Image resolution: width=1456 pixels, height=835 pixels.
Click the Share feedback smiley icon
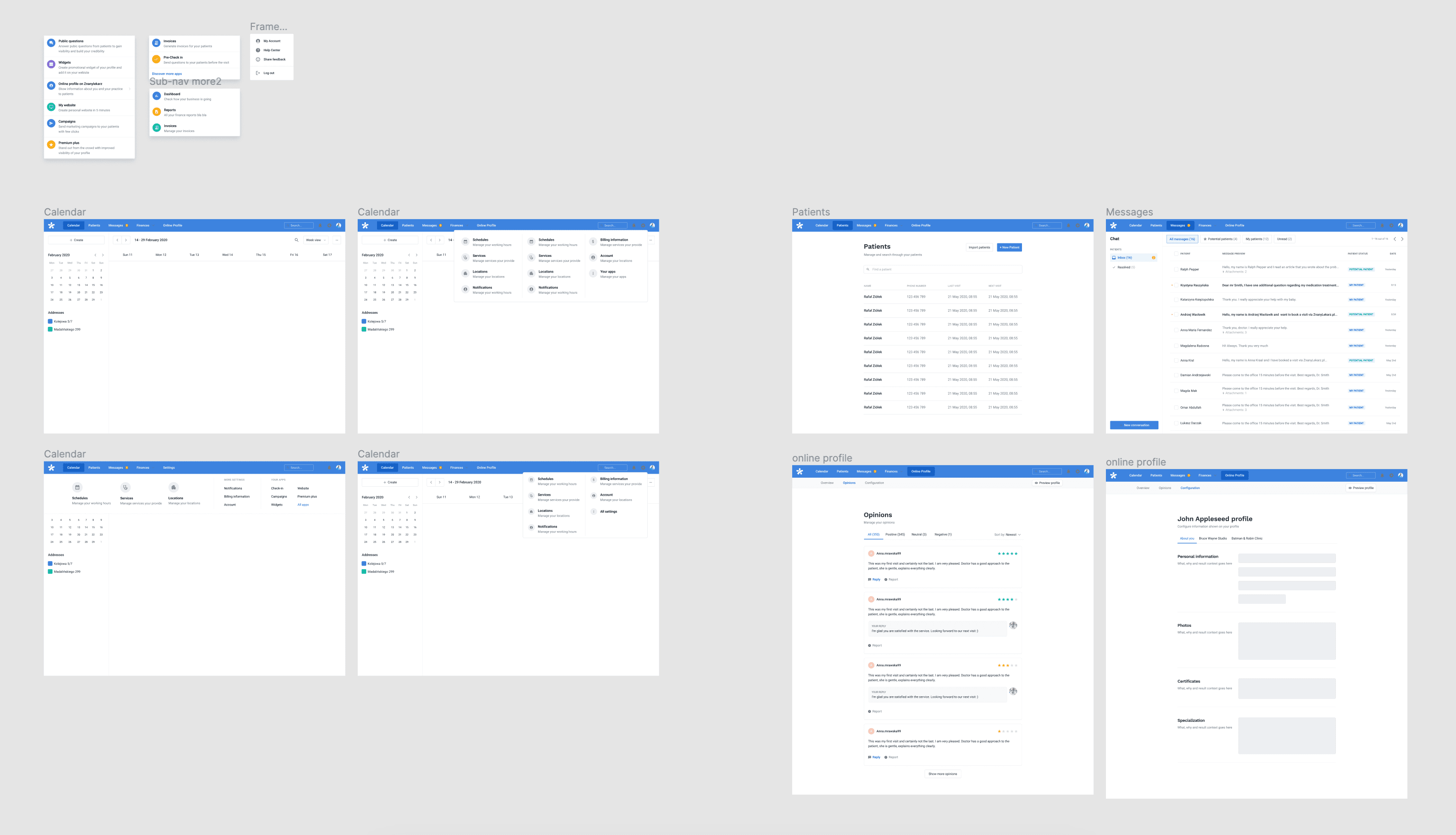pos(258,59)
